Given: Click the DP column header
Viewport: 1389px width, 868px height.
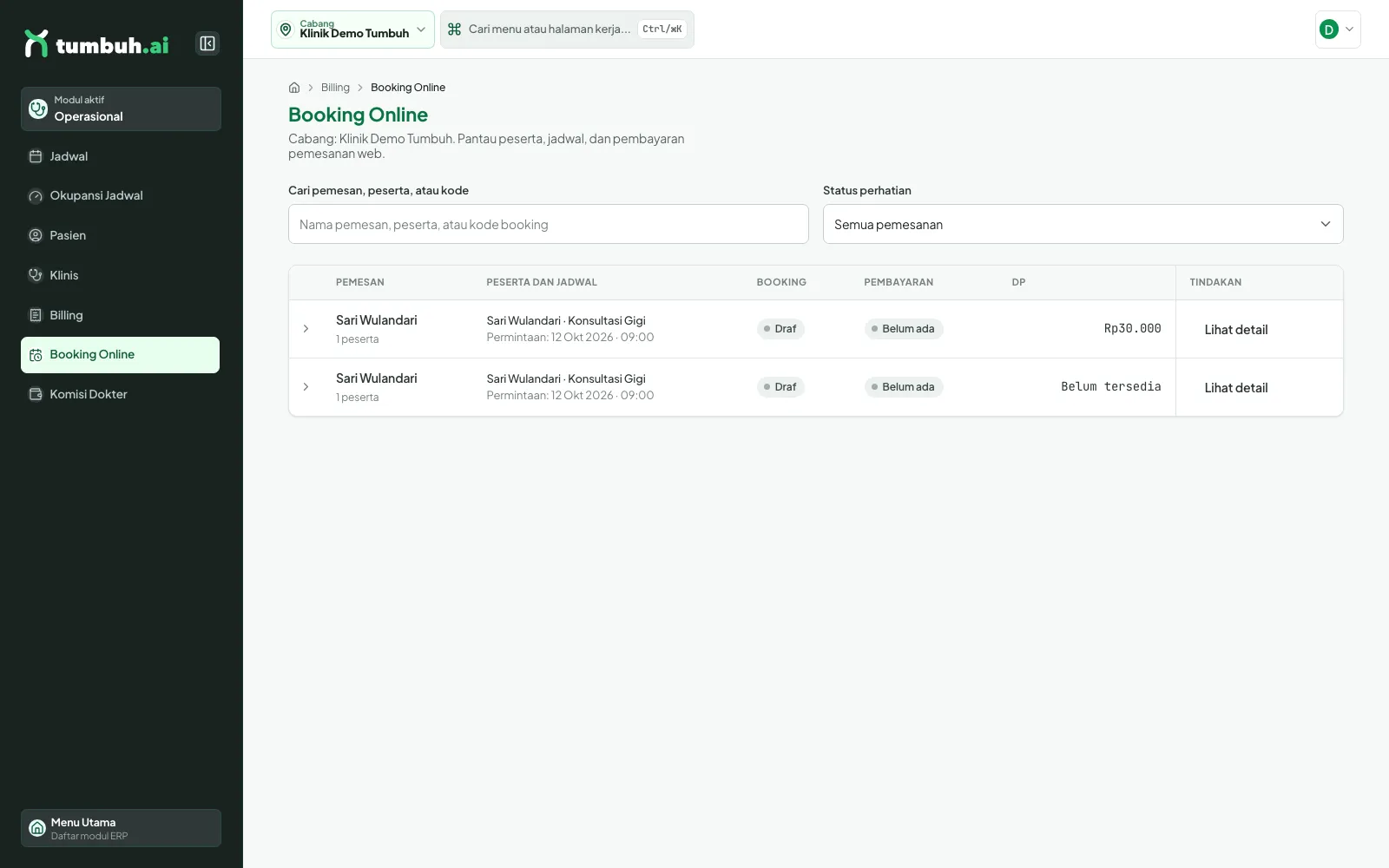Looking at the screenshot, I should pos(1018,282).
